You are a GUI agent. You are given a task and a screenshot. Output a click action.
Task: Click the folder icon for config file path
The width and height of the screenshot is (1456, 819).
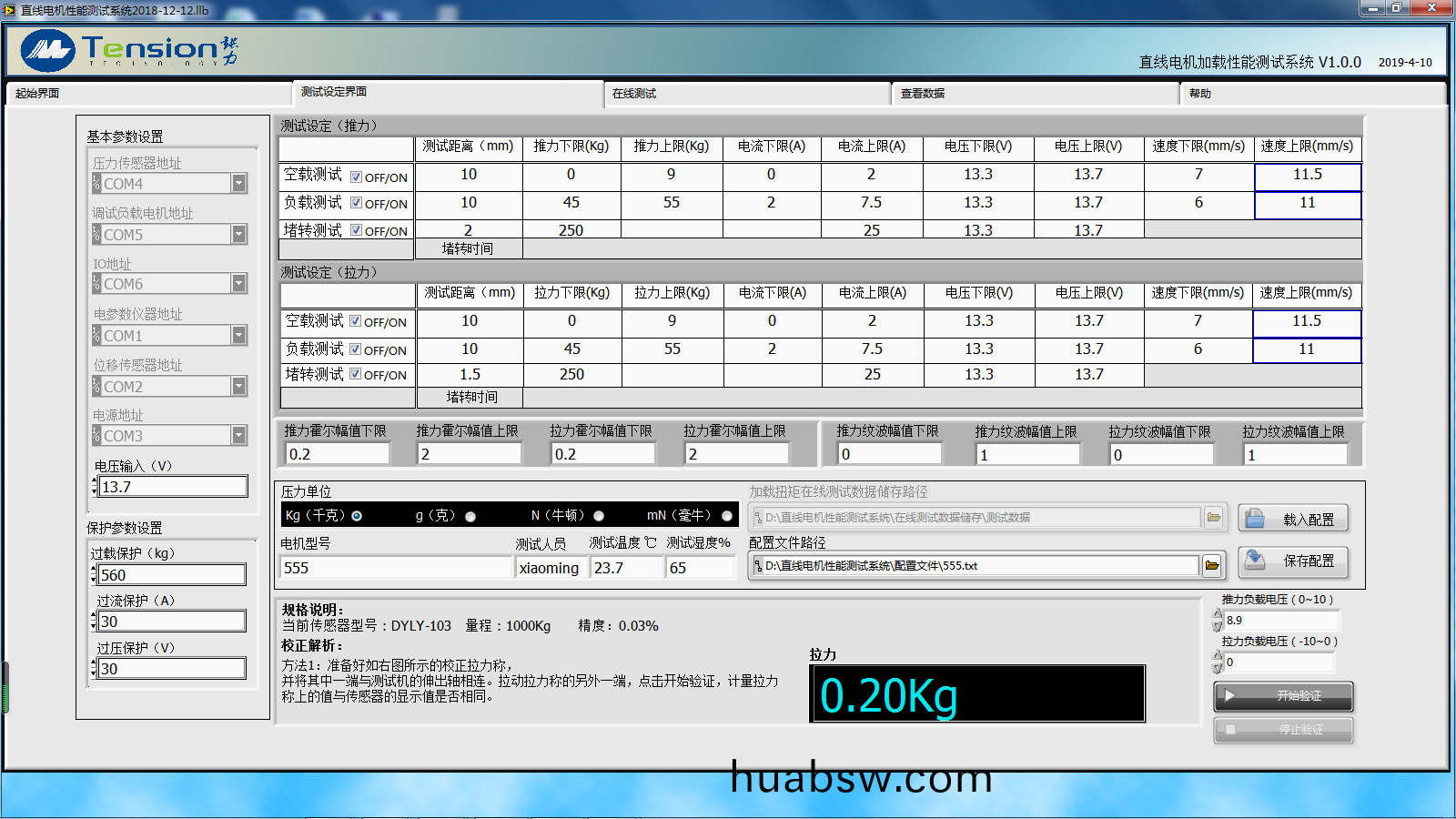[x=1212, y=566]
